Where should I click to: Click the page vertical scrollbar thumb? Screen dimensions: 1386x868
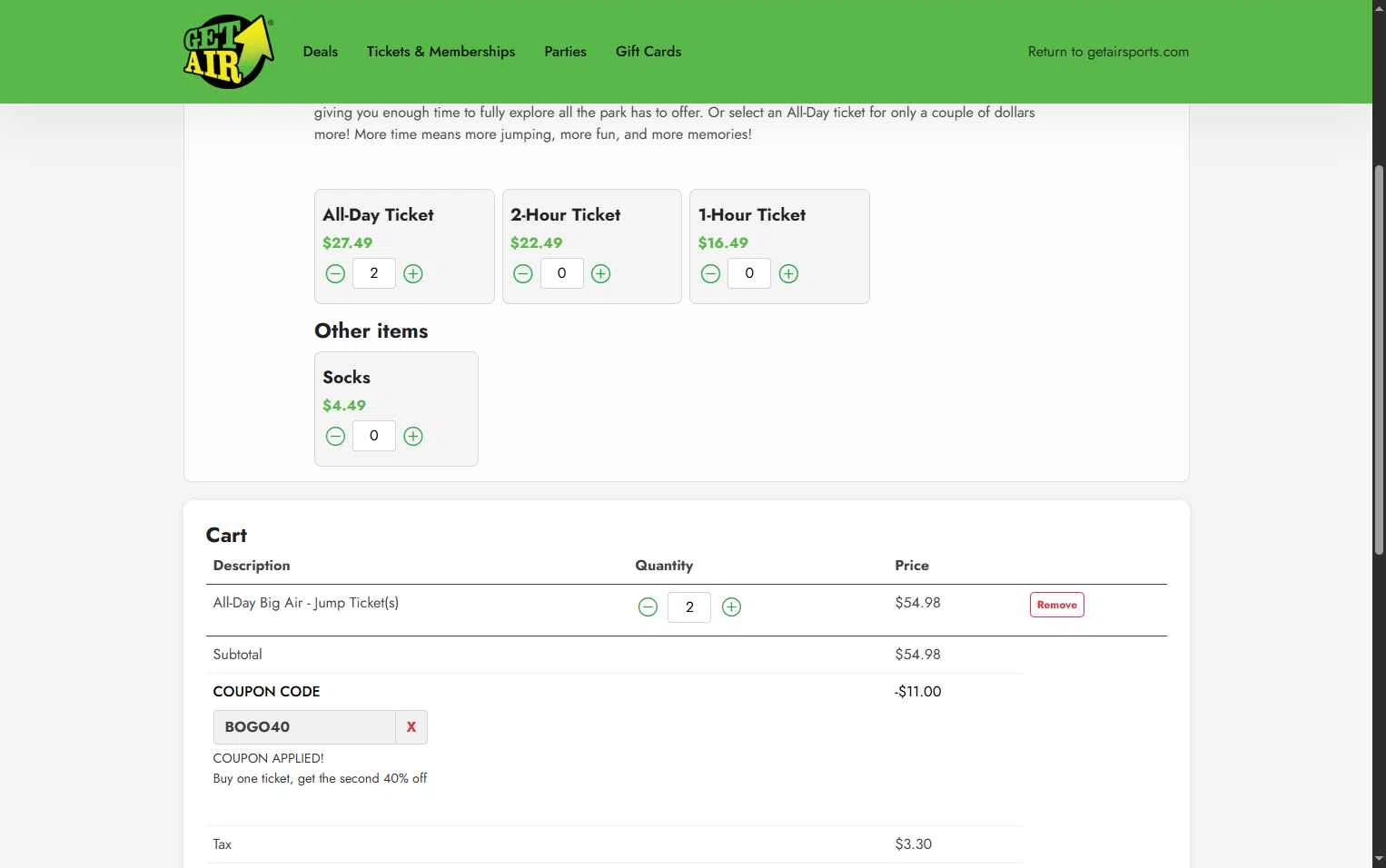(x=1379, y=360)
